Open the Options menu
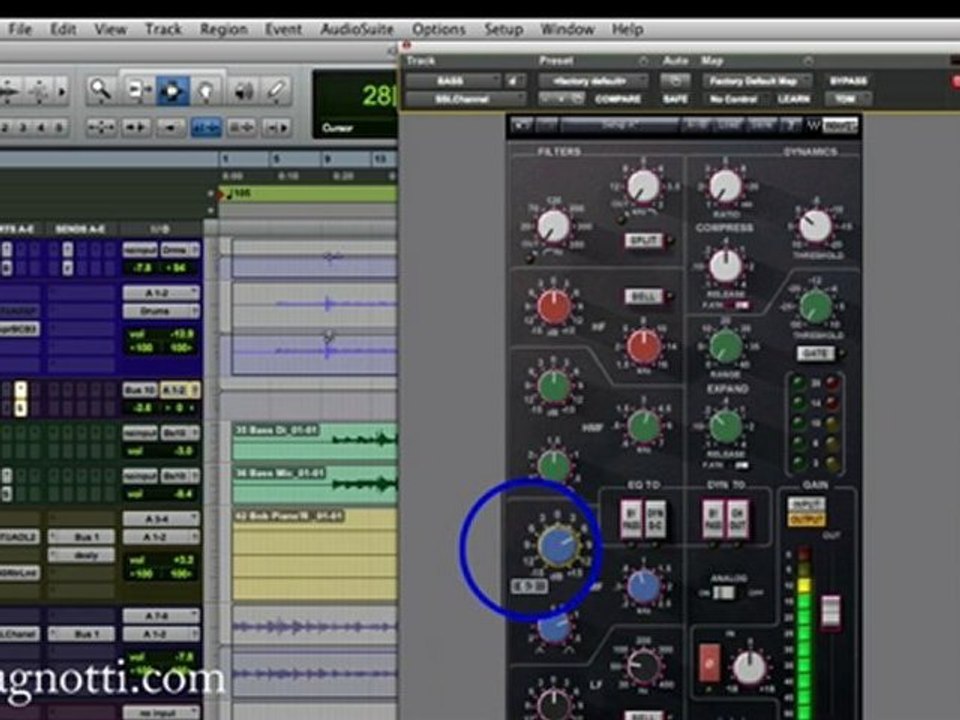The height and width of the screenshot is (720, 960). tap(438, 29)
